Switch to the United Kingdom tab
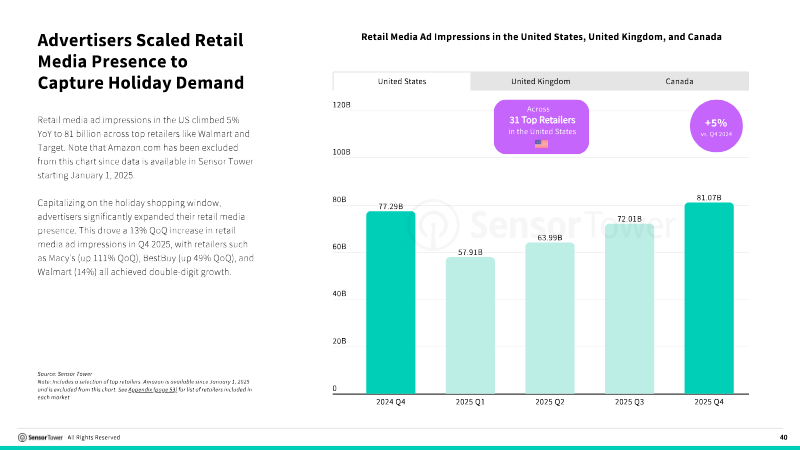The image size is (800, 450). pyautogui.click(x=540, y=81)
